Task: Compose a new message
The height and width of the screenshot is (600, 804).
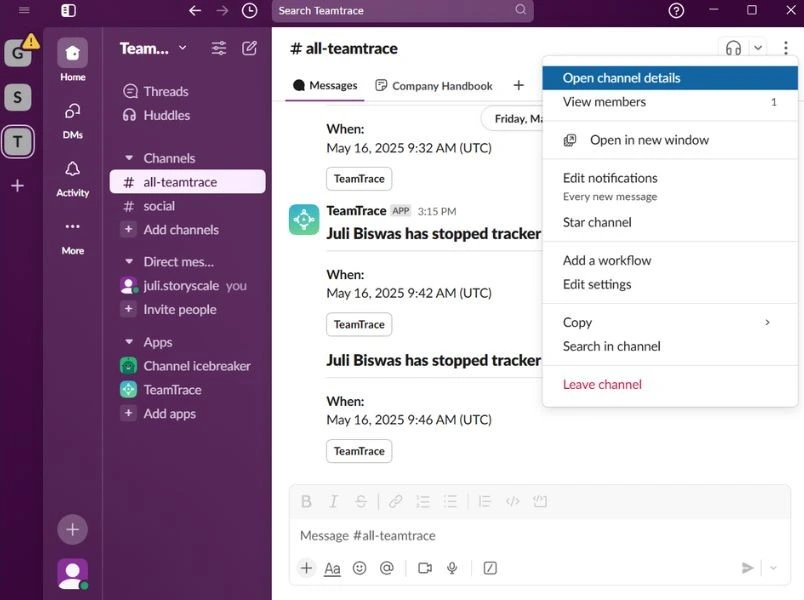Action: point(249,48)
